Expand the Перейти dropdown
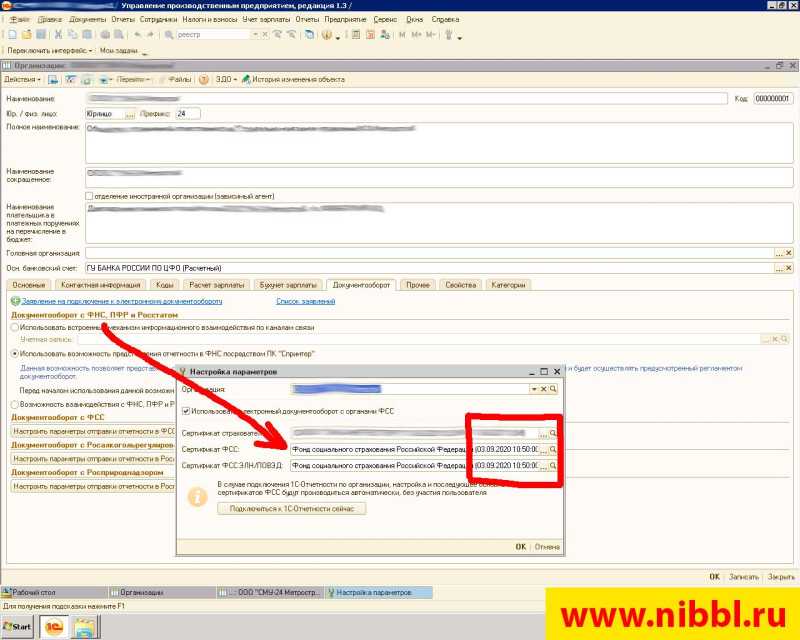This screenshot has height=640, width=800. 133,80
